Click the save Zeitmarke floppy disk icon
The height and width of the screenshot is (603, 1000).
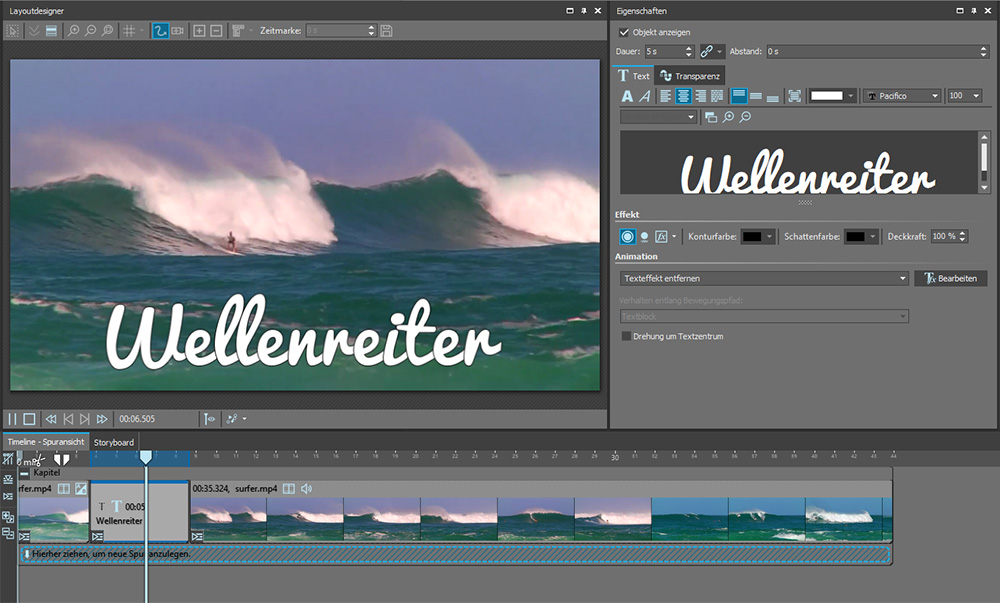(x=387, y=31)
